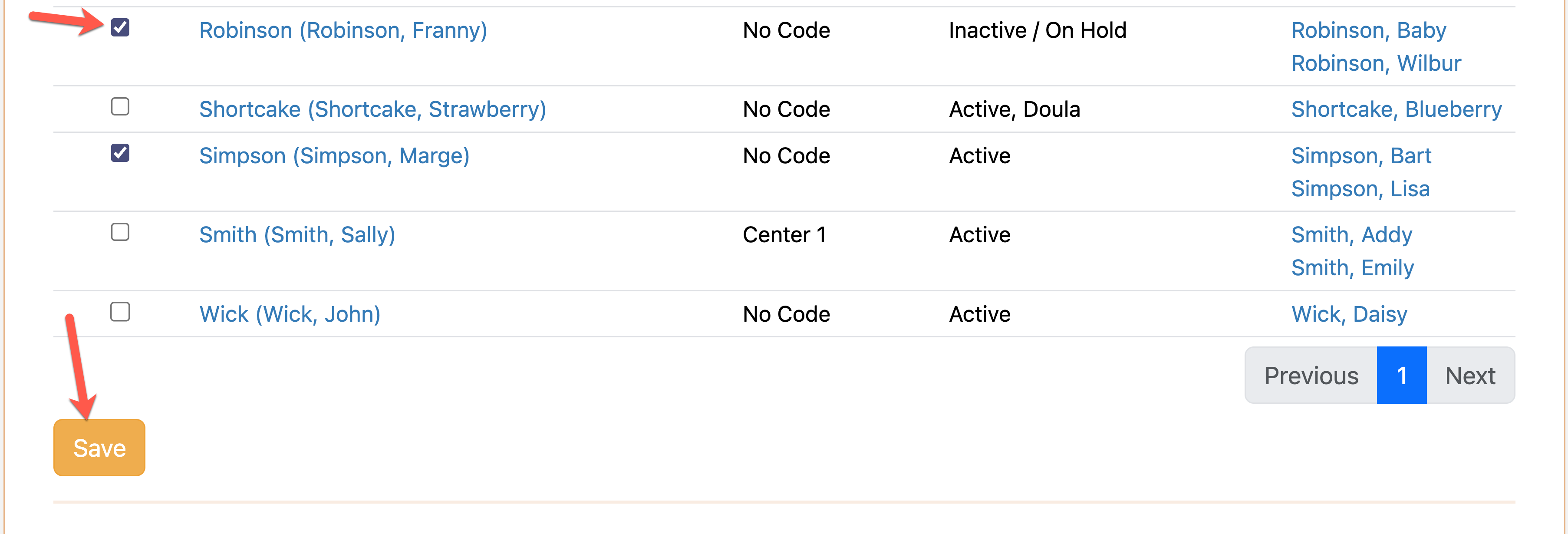
Task: Open Smith (Smith, Sally) family link
Action: 297,235
